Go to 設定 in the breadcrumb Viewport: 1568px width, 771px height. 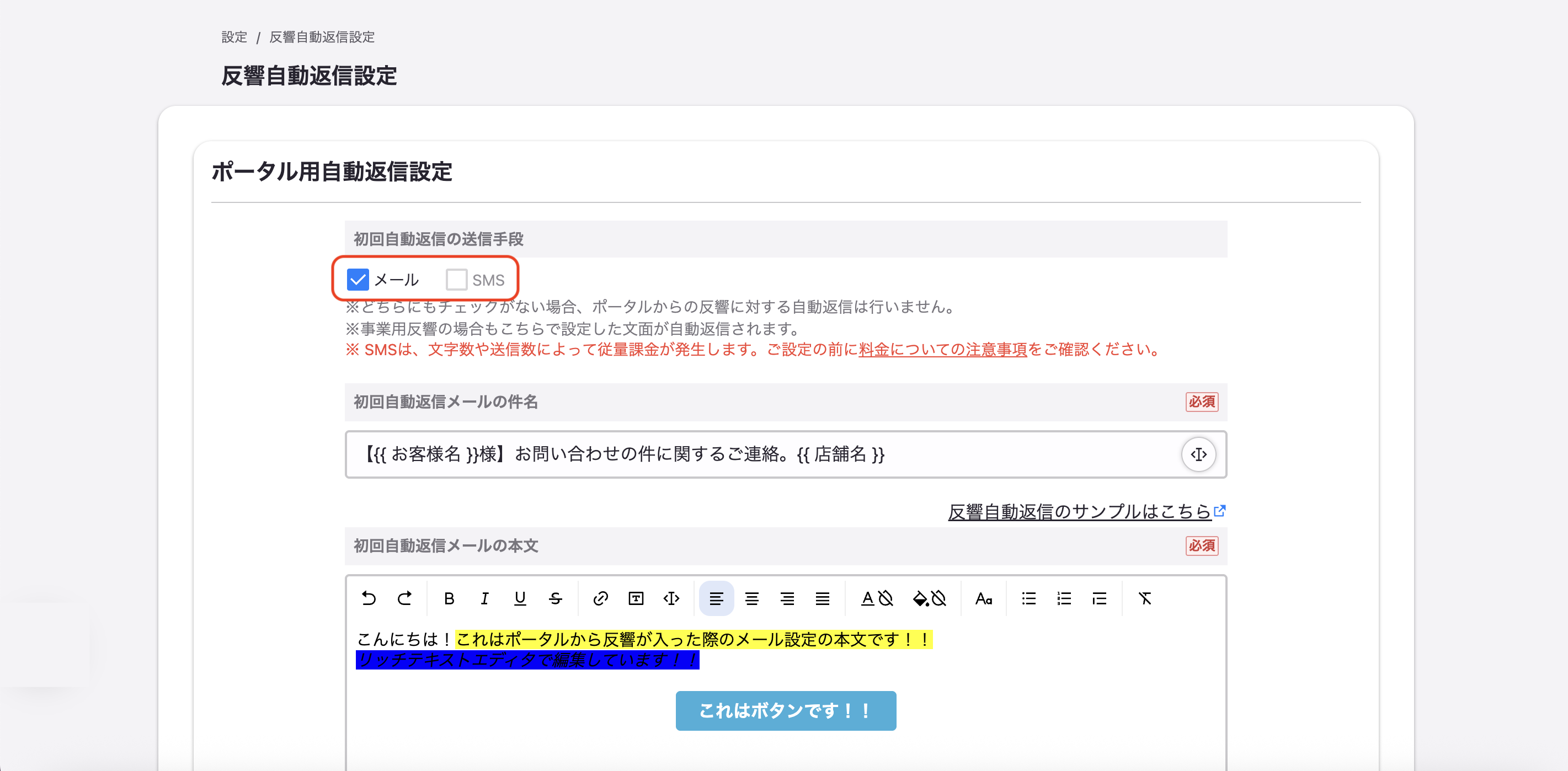[x=234, y=36]
